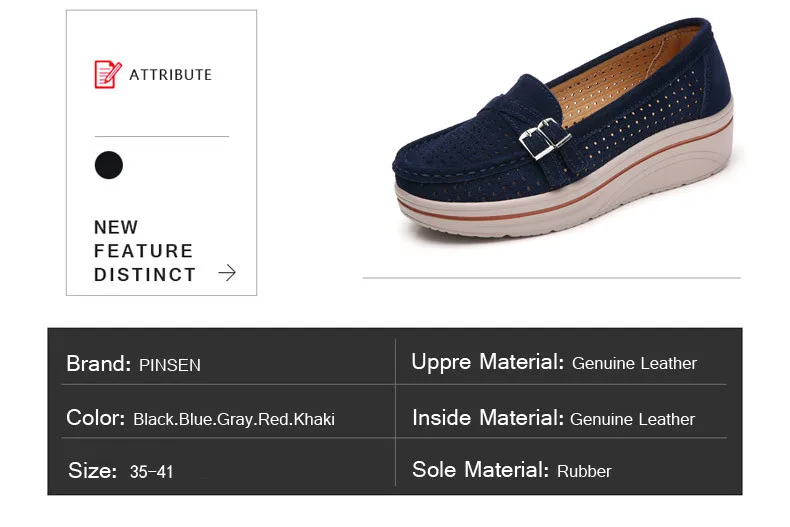Click the Khaki color option text
Screen dimensions: 790x527
314,419
